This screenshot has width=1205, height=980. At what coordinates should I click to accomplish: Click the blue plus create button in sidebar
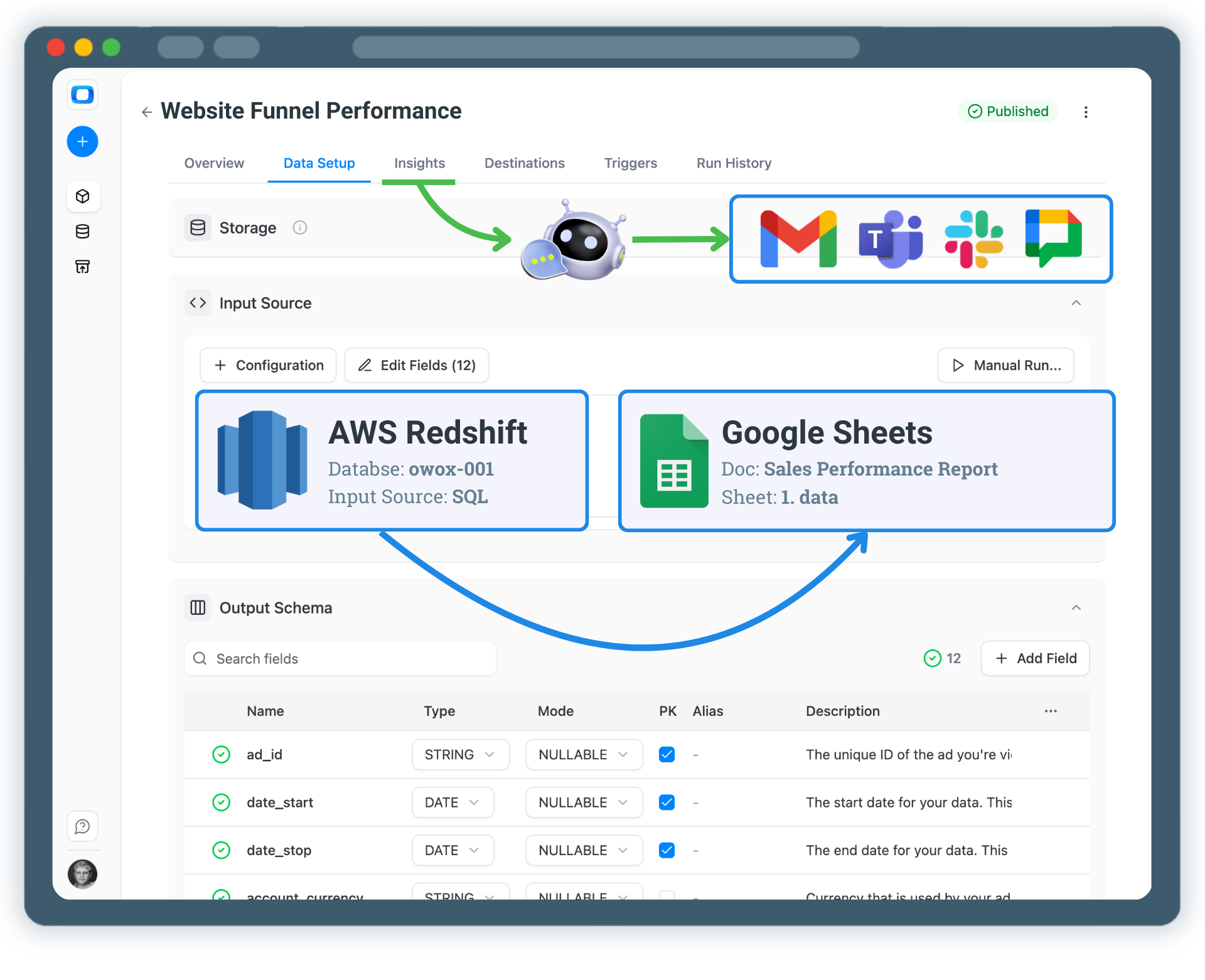point(82,142)
